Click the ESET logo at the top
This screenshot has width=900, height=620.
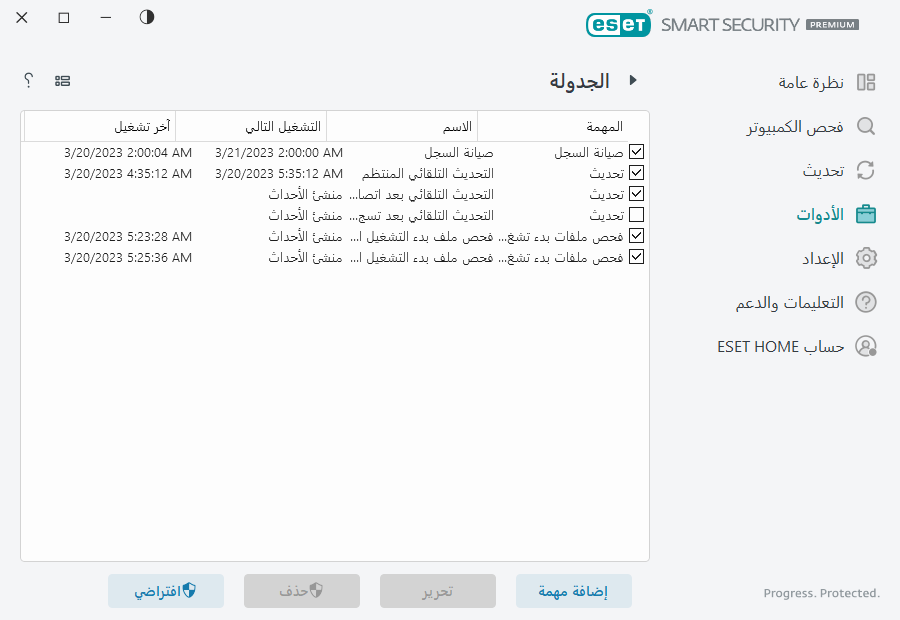pyautogui.click(x=618, y=24)
